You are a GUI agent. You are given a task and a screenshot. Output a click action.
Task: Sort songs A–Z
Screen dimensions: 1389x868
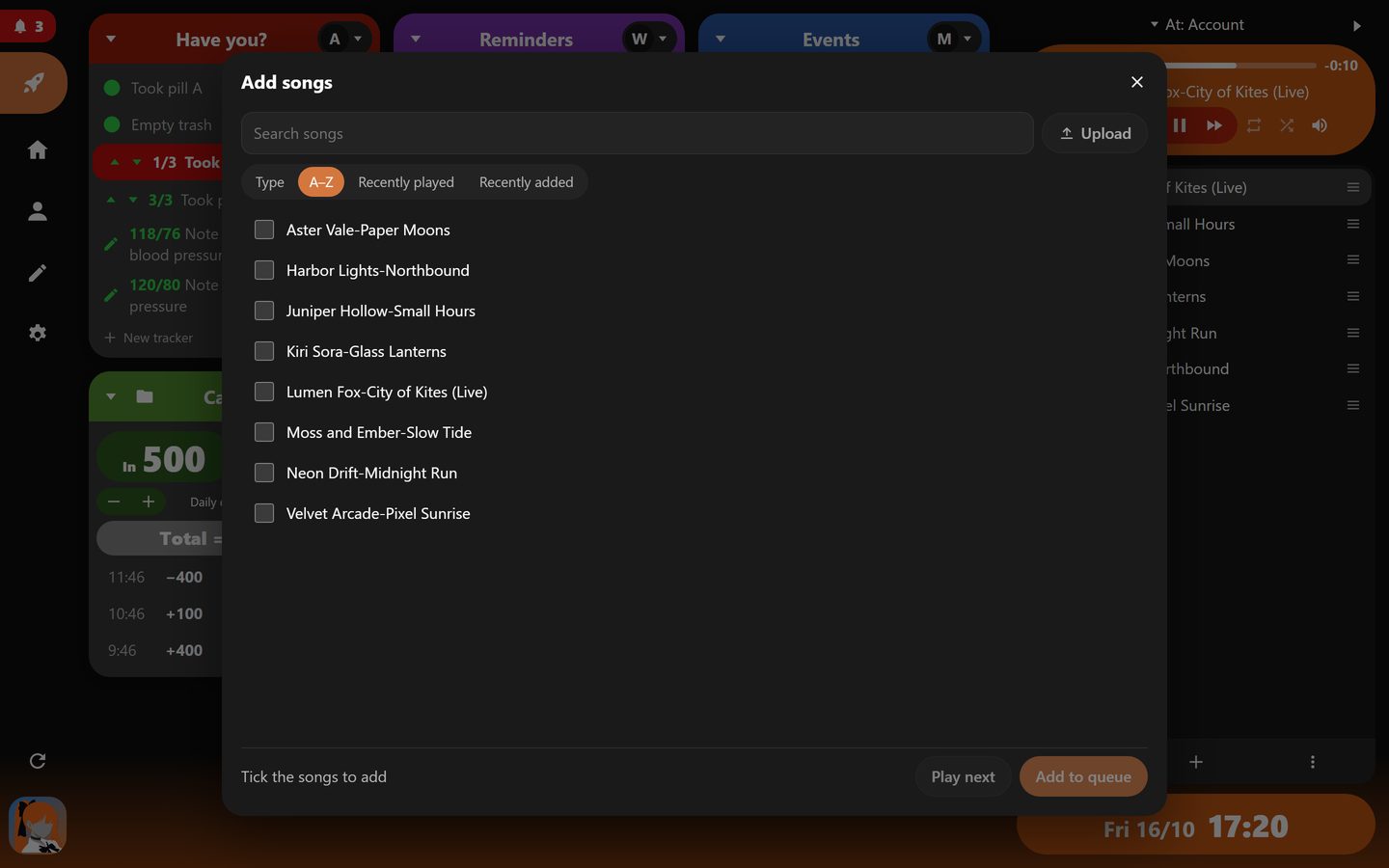click(x=321, y=182)
